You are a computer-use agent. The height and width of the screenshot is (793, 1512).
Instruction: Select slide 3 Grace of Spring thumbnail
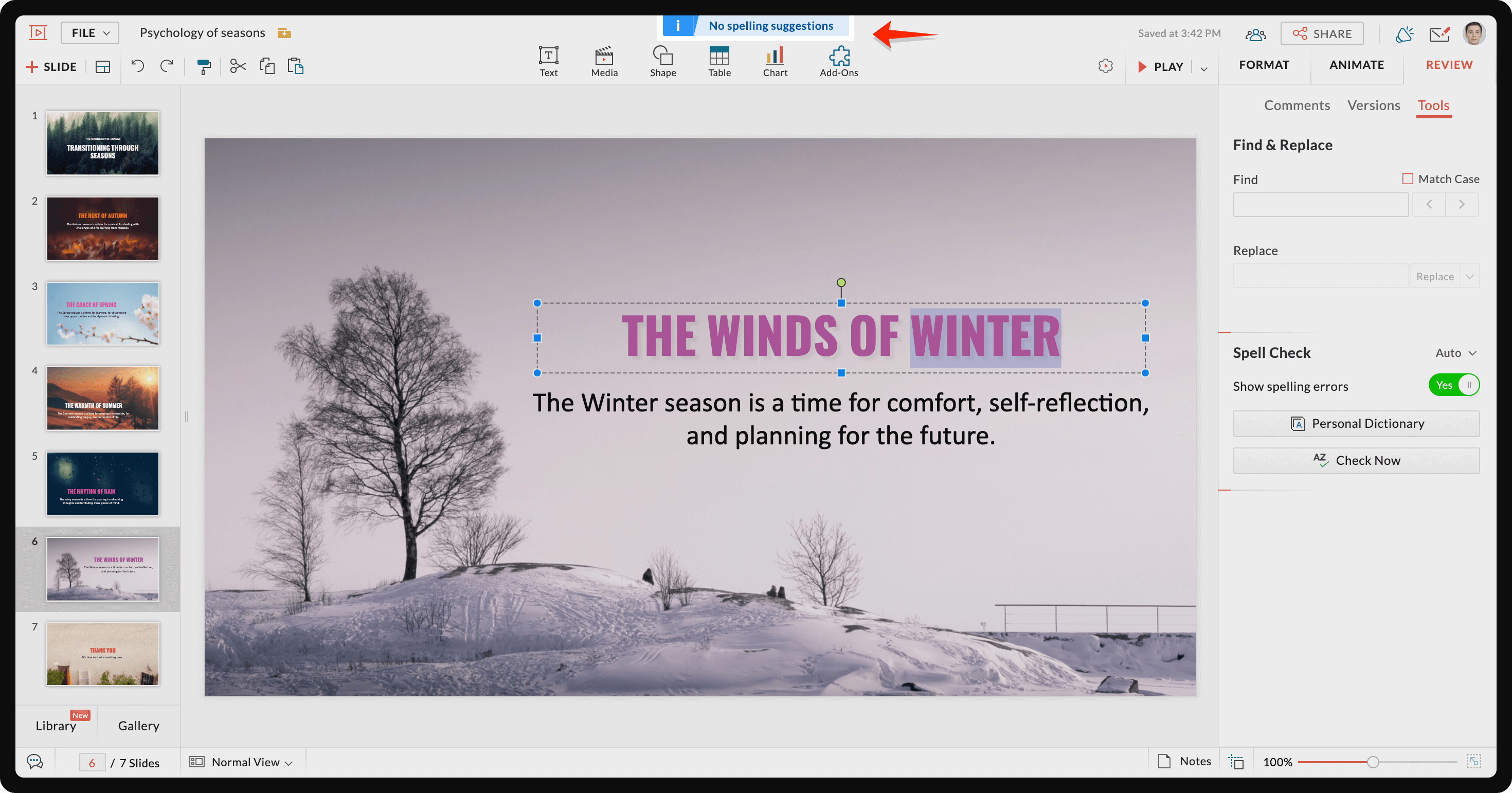[103, 313]
